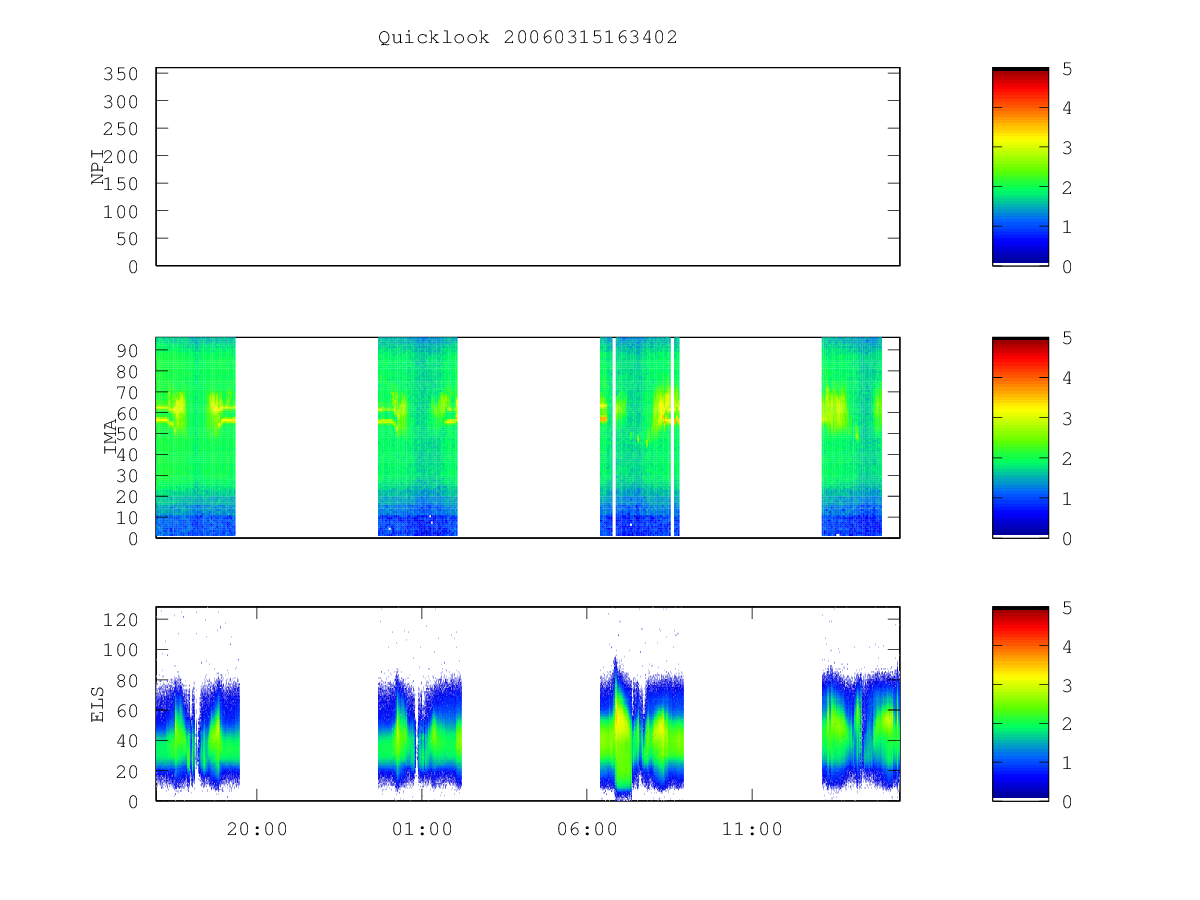The height and width of the screenshot is (900, 1200).
Task: Click the 06:00 time tick label
Action: (587, 829)
